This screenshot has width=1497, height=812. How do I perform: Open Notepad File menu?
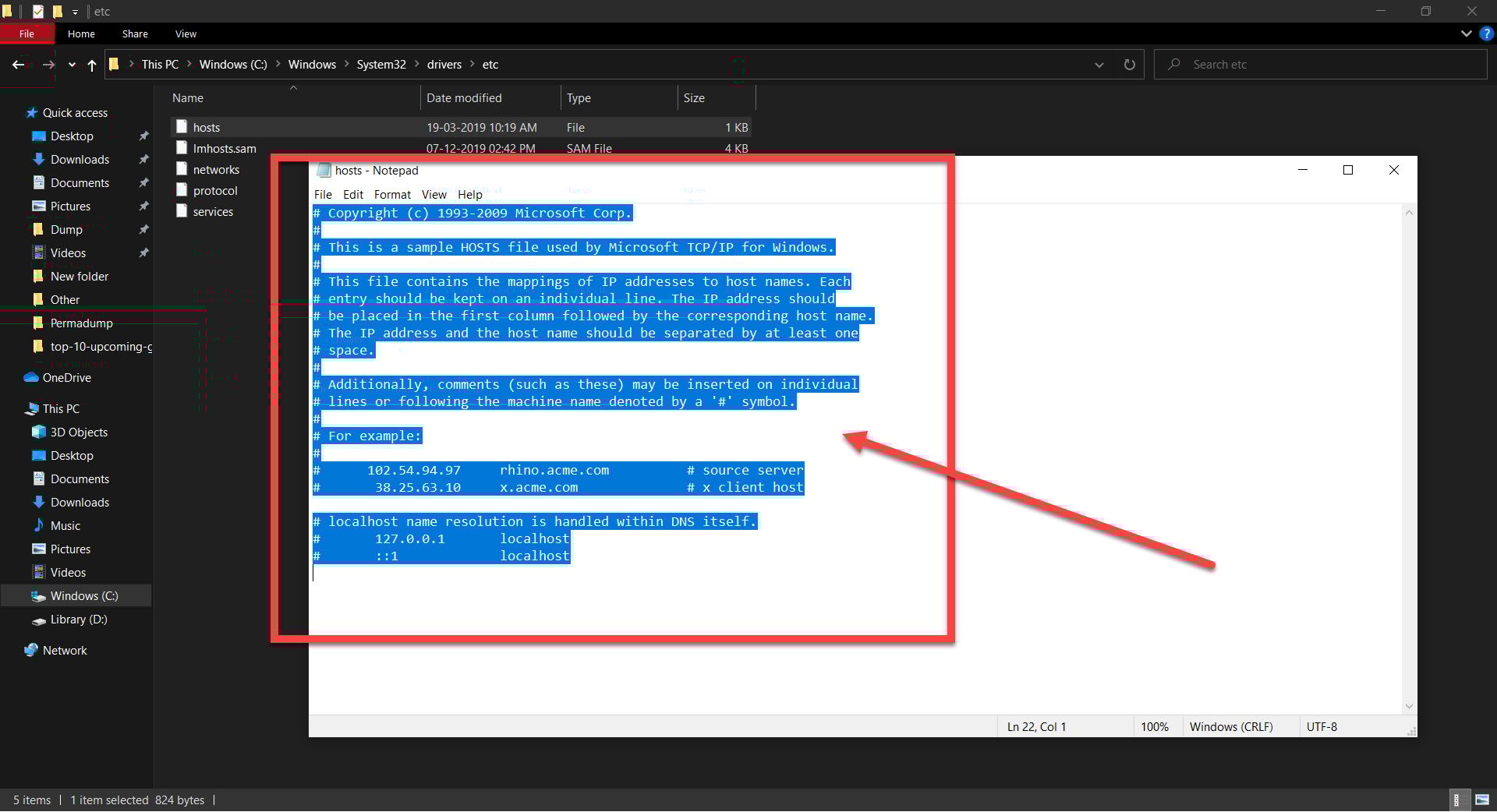[x=323, y=195]
